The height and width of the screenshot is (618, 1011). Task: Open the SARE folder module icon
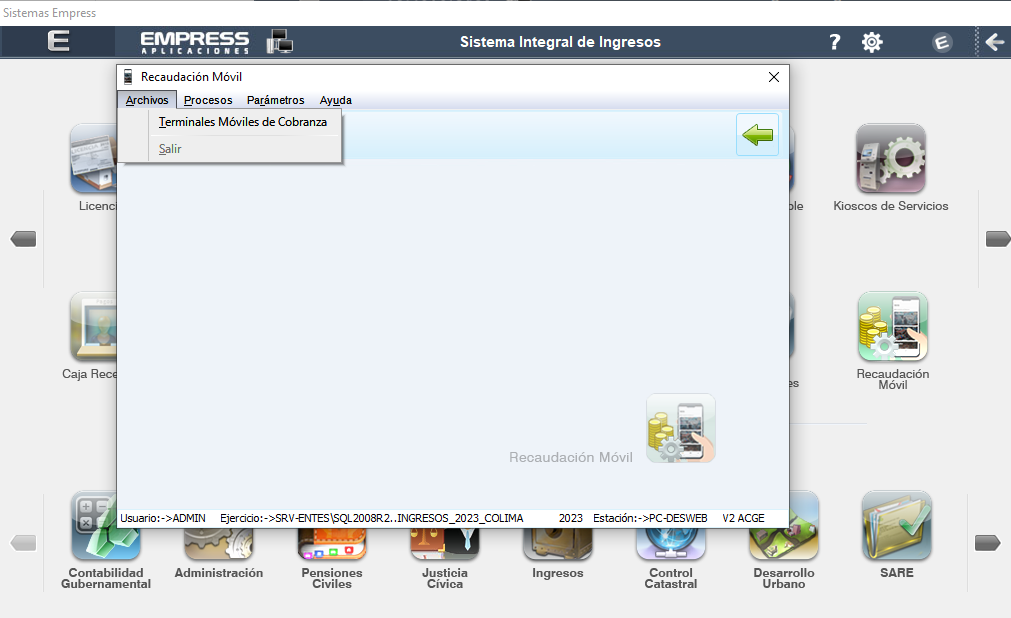click(x=896, y=525)
